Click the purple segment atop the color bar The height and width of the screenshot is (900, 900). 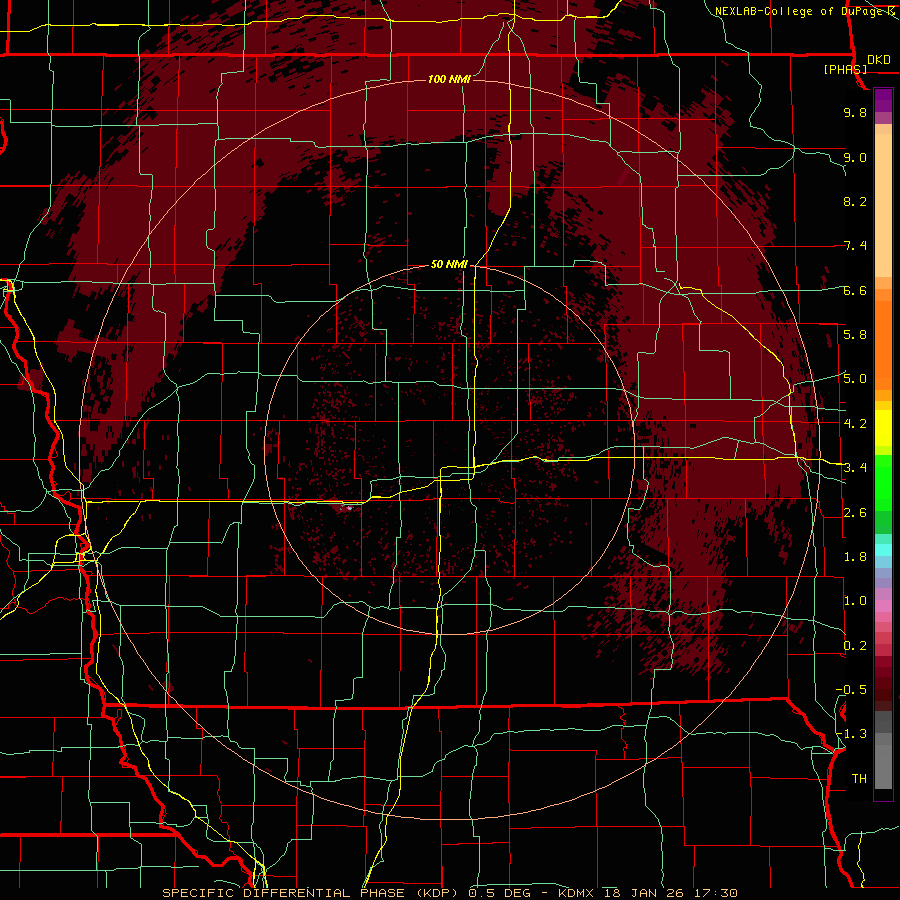(x=883, y=100)
